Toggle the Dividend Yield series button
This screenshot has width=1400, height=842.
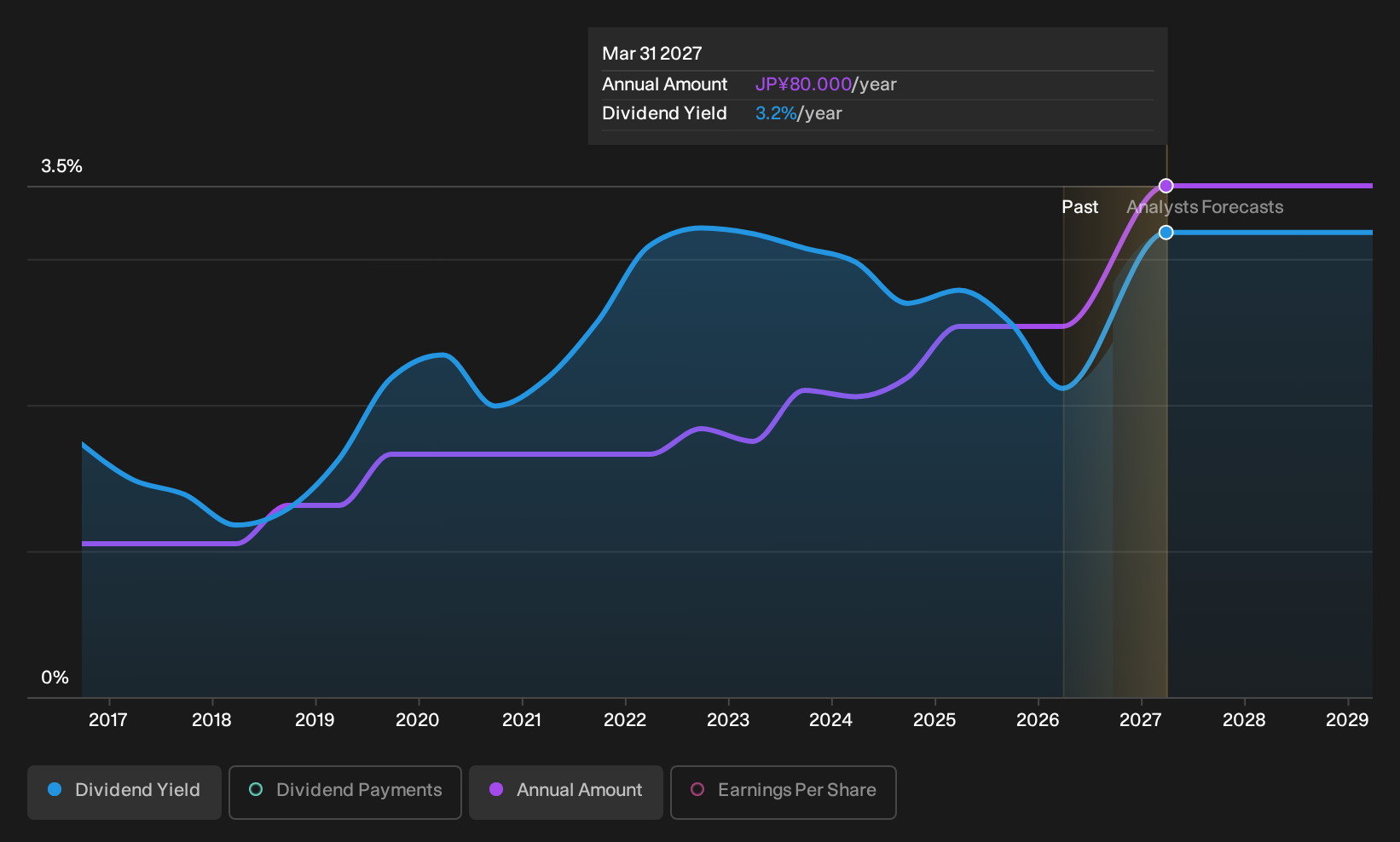click(124, 792)
